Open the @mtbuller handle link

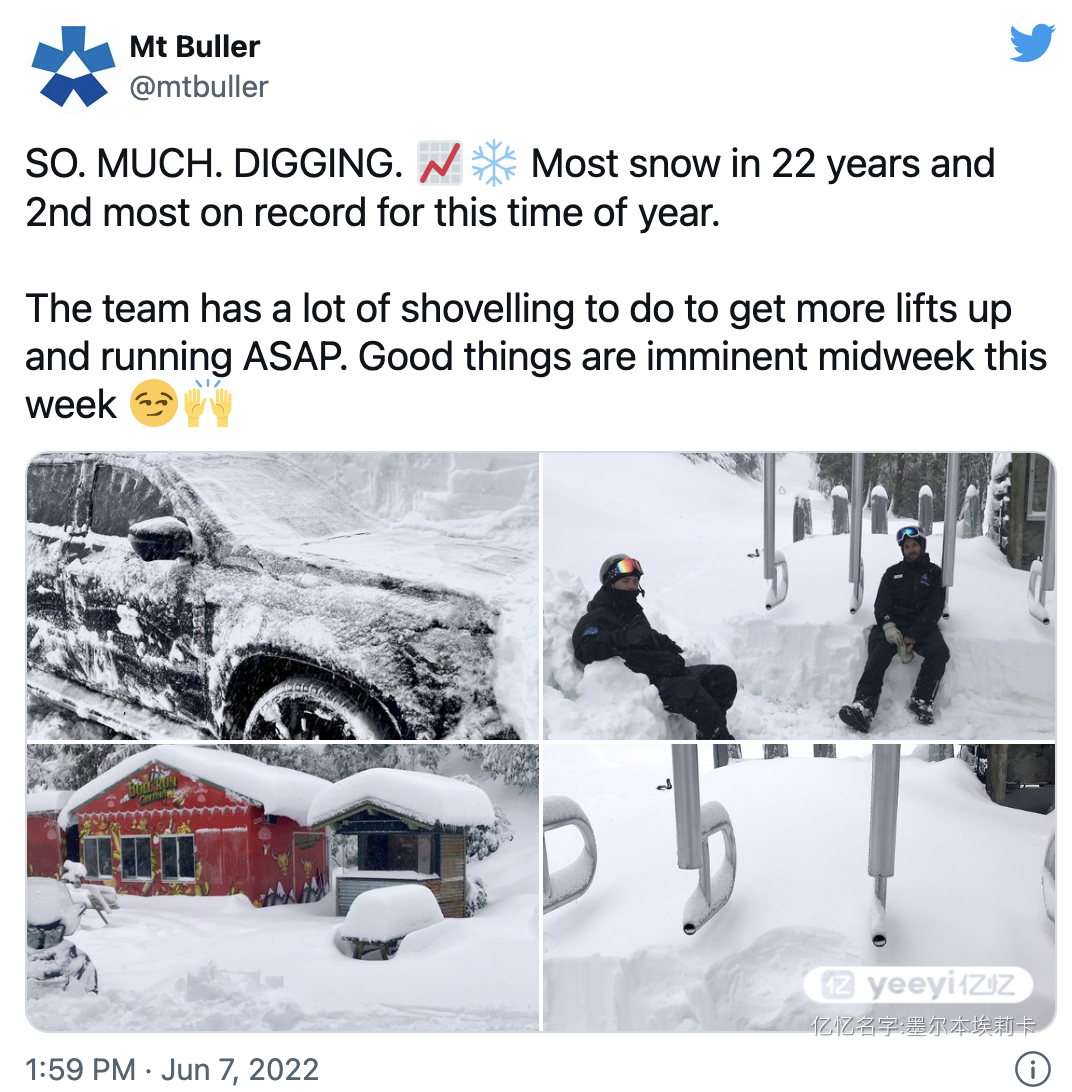coord(199,87)
